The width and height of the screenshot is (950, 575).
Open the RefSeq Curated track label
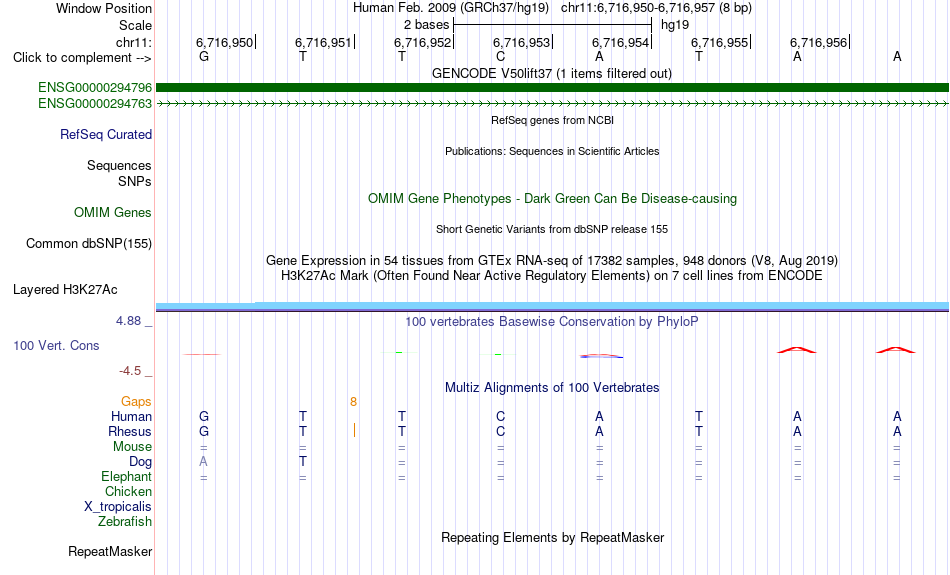(x=106, y=135)
